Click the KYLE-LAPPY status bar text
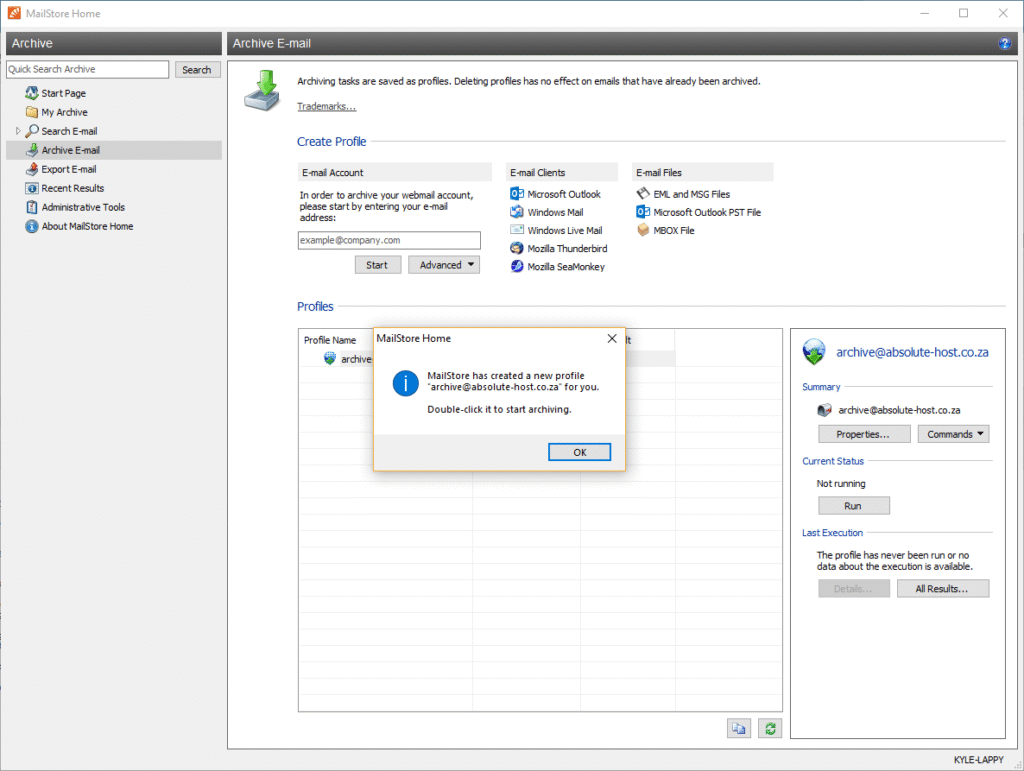 [978, 760]
